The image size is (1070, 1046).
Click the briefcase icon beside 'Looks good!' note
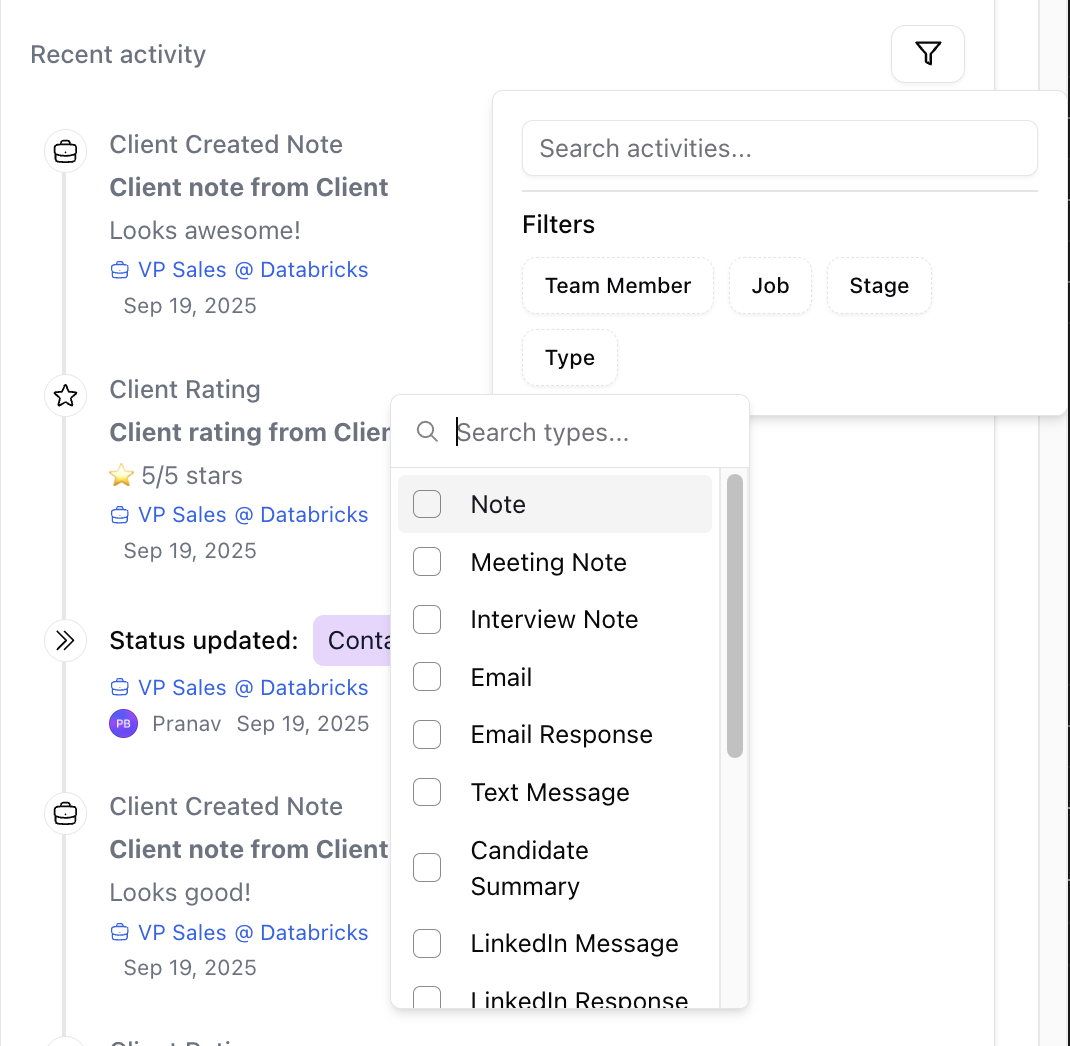tap(66, 813)
